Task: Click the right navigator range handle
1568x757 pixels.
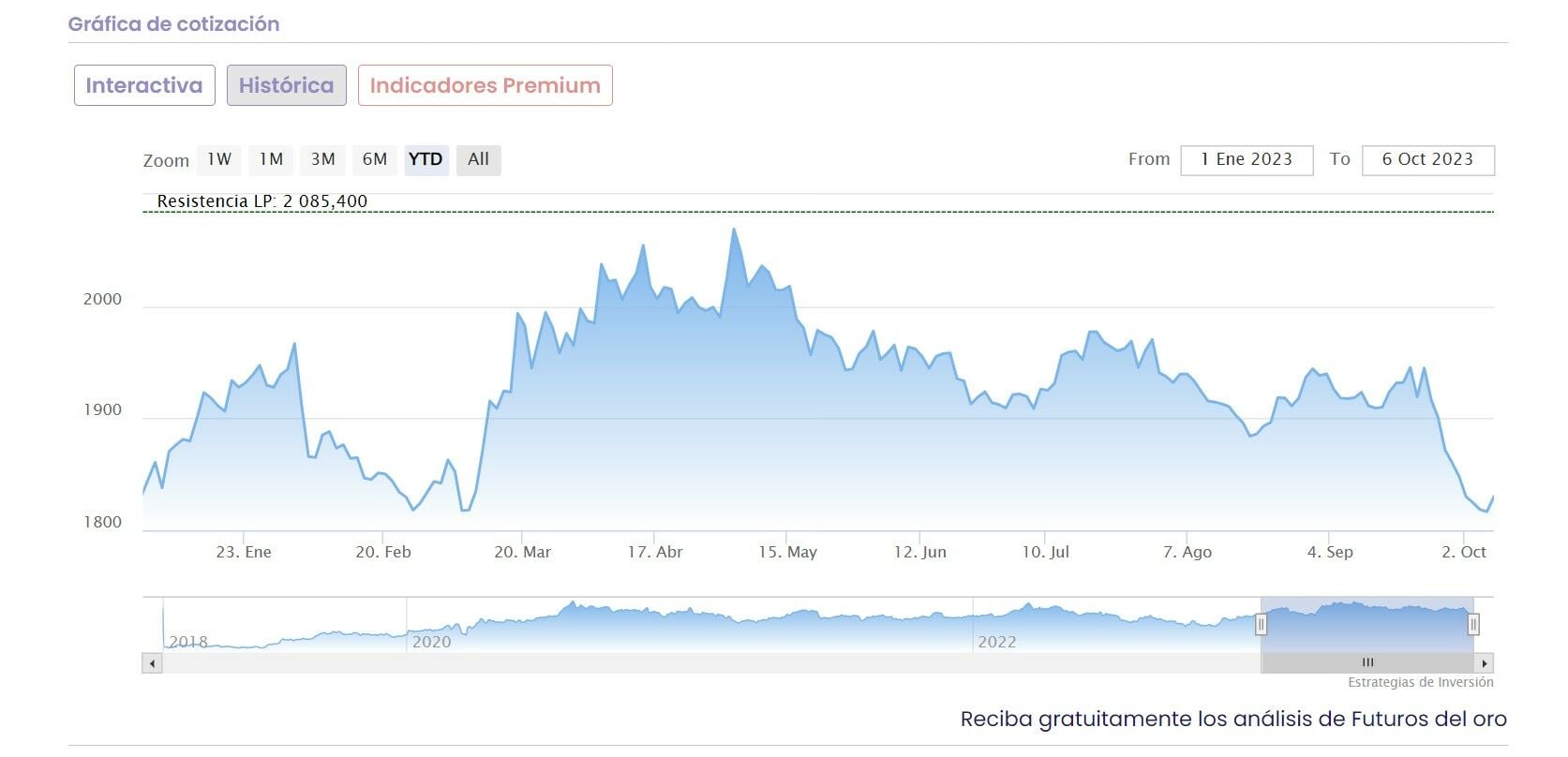Action: pyautogui.click(x=1473, y=624)
